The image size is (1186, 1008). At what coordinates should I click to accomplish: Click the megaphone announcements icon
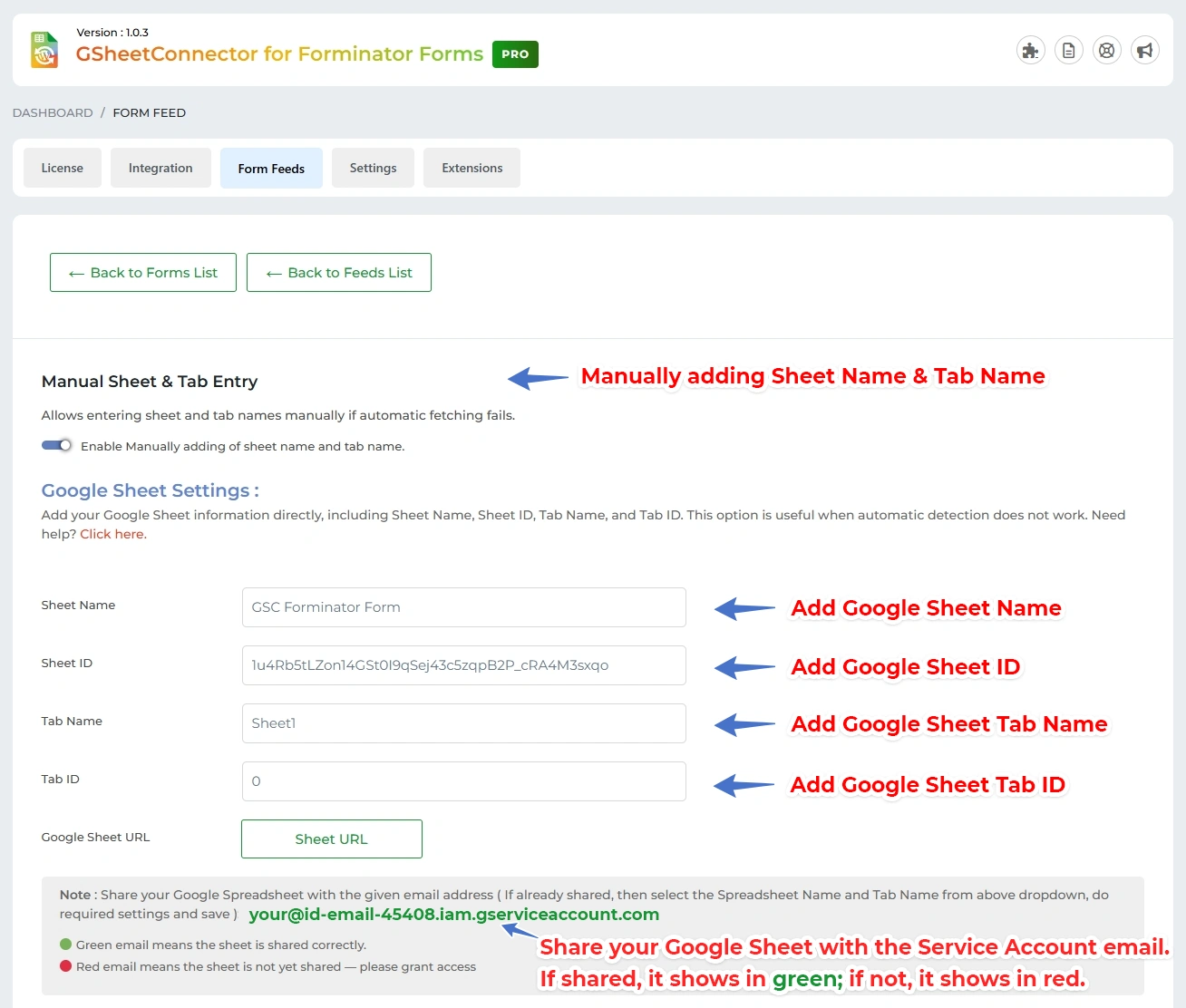tap(1144, 50)
